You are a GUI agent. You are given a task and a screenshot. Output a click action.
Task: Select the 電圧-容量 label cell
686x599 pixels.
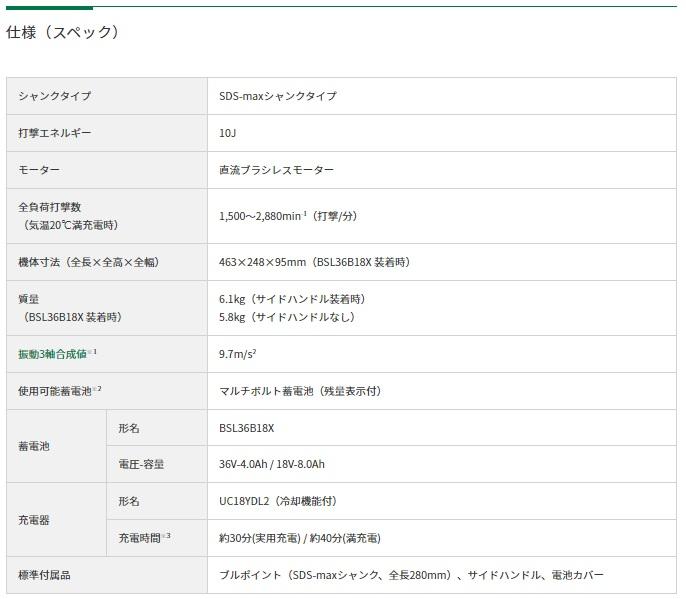[157, 464]
